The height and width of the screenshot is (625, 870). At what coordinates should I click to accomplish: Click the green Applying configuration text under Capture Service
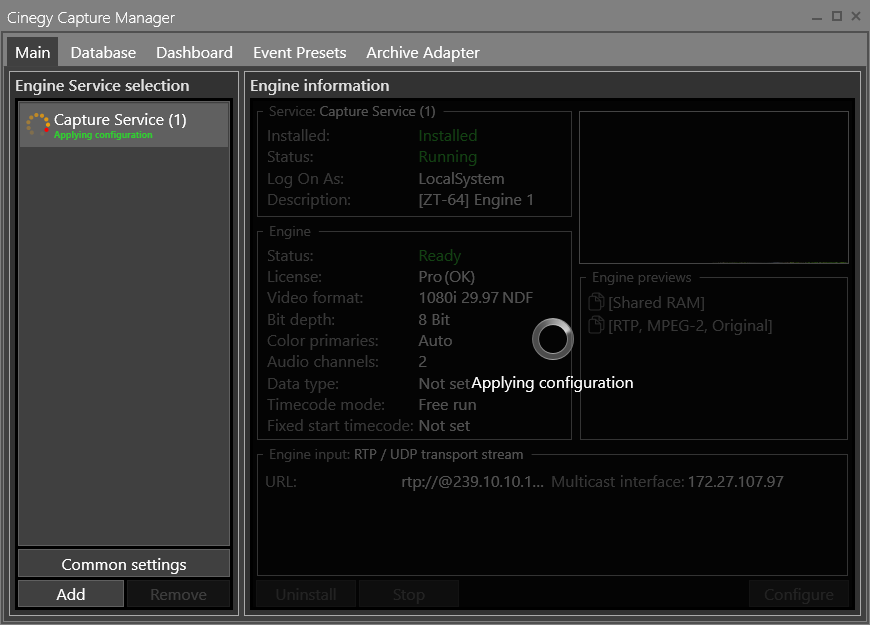coord(103,135)
